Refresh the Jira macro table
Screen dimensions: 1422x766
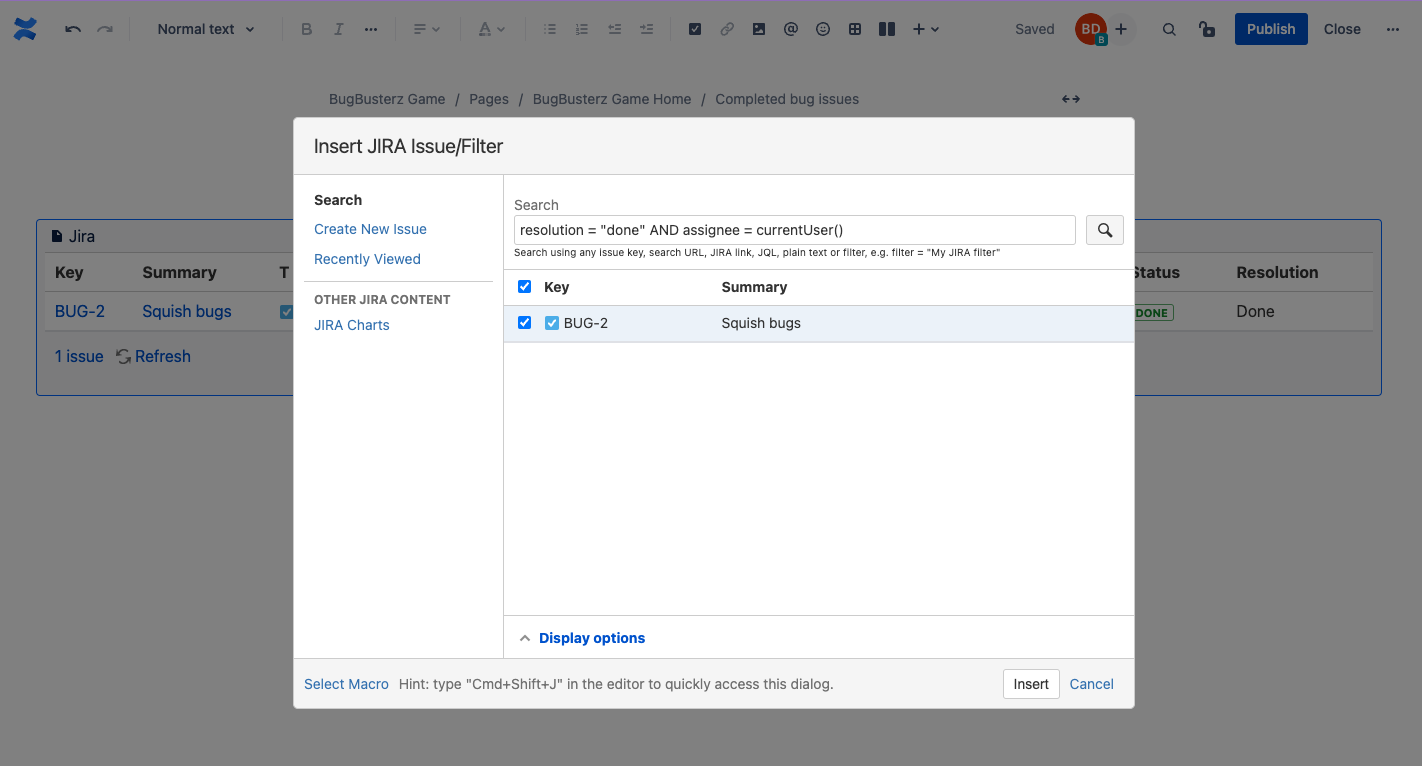pos(154,356)
